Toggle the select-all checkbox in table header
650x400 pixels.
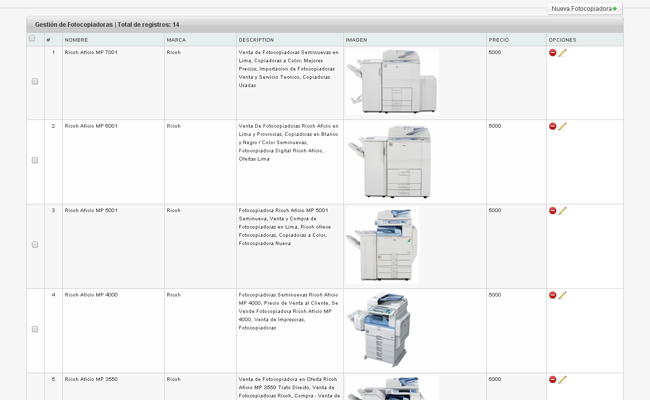click(32, 39)
